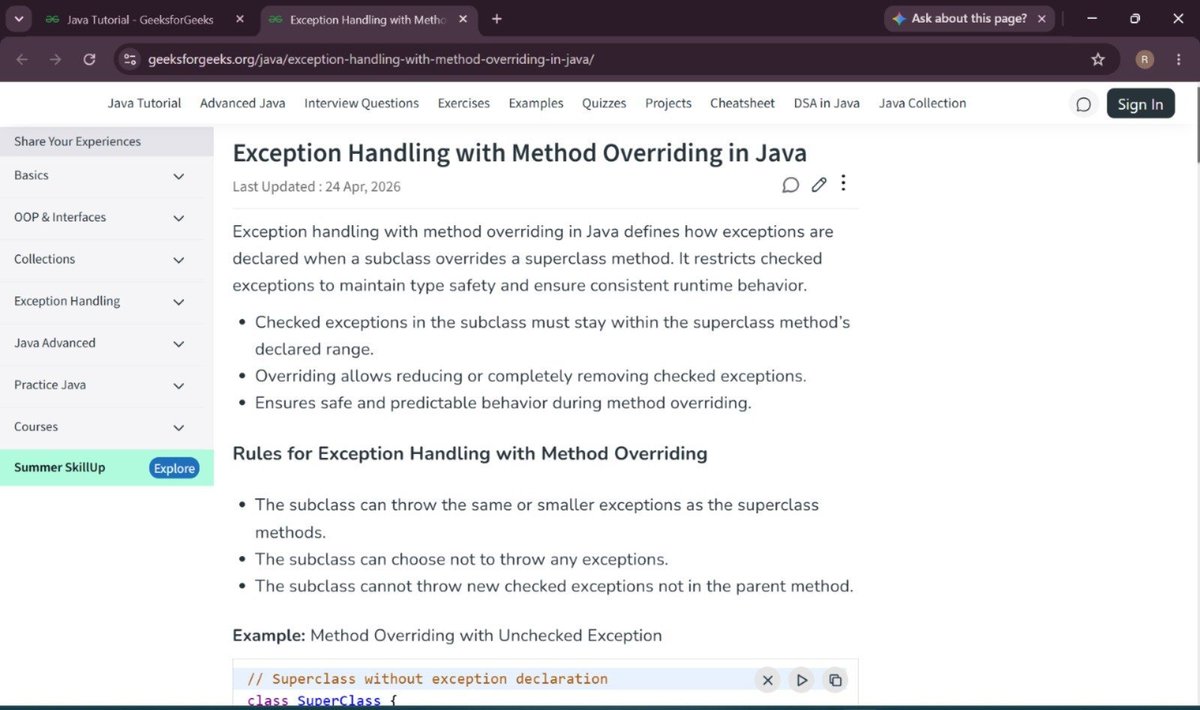The height and width of the screenshot is (710, 1200).
Task: Close the Ask about this page chip
Action: coord(1042,18)
